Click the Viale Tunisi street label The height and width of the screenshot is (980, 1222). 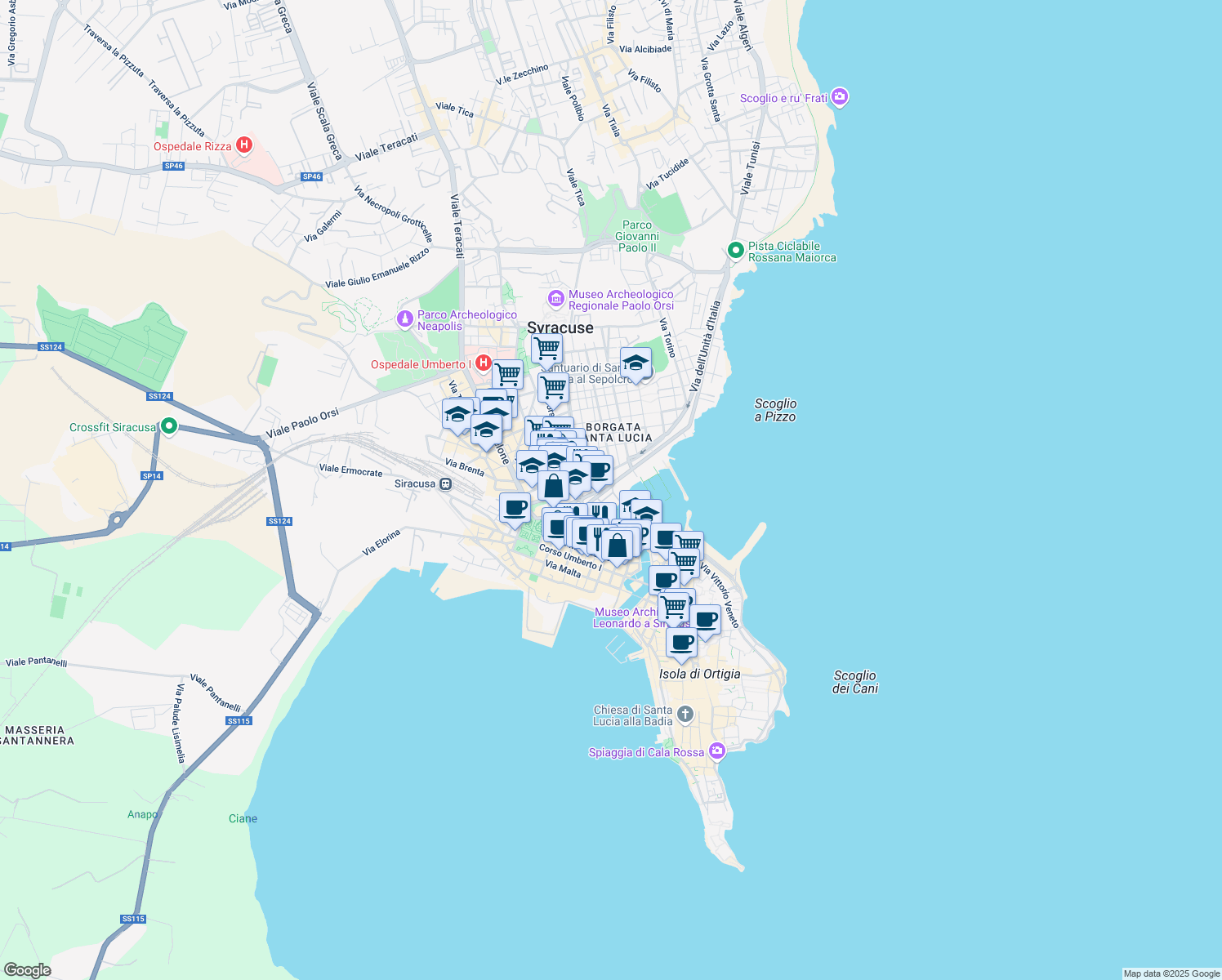[x=750, y=168]
